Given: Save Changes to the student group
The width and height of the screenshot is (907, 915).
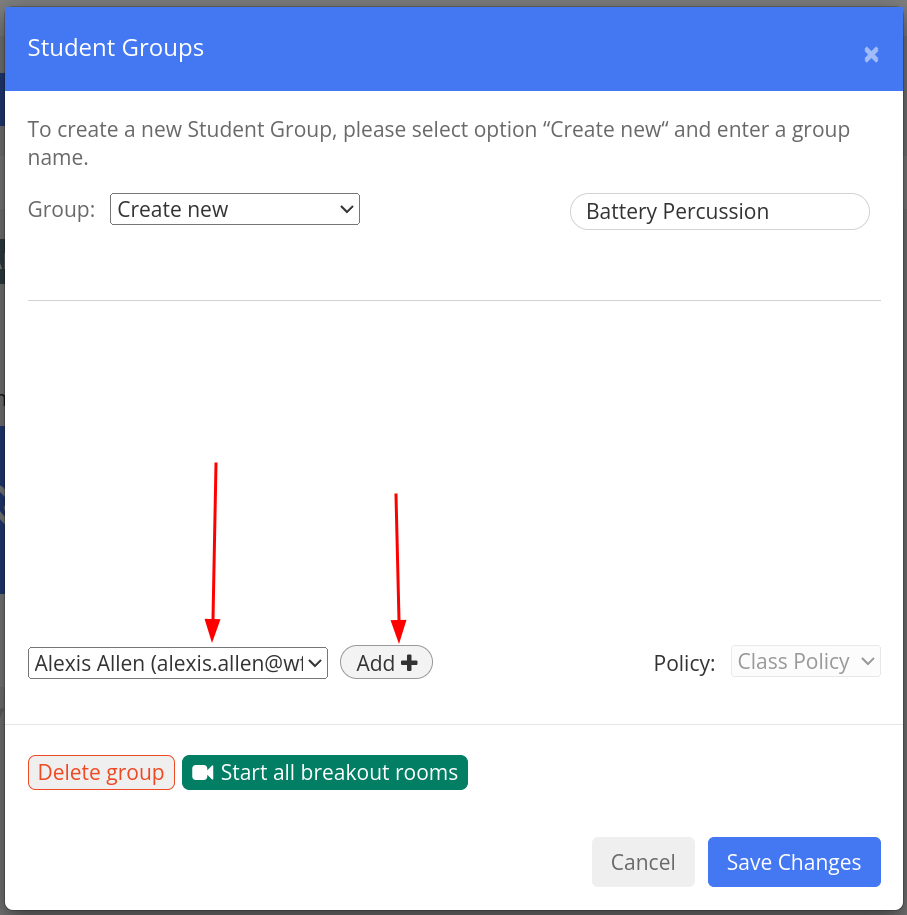Looking at the screenshot, I should point(794,862).
